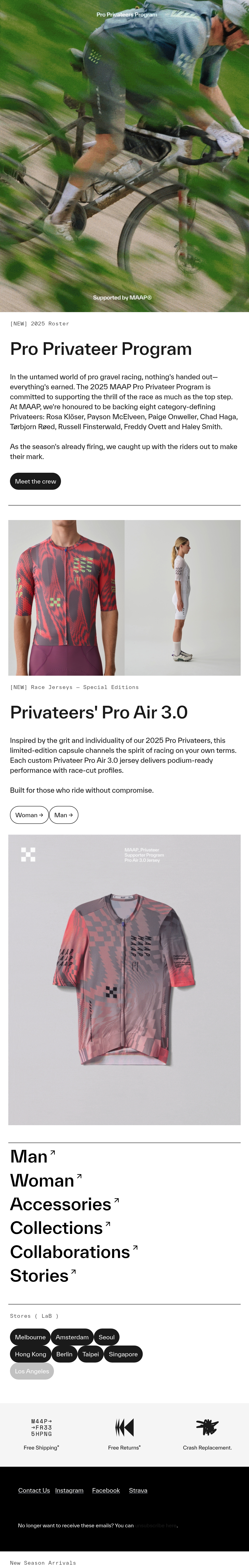Select the Los Angeles store pill
249x1568 pixels.
(32, 1371)
